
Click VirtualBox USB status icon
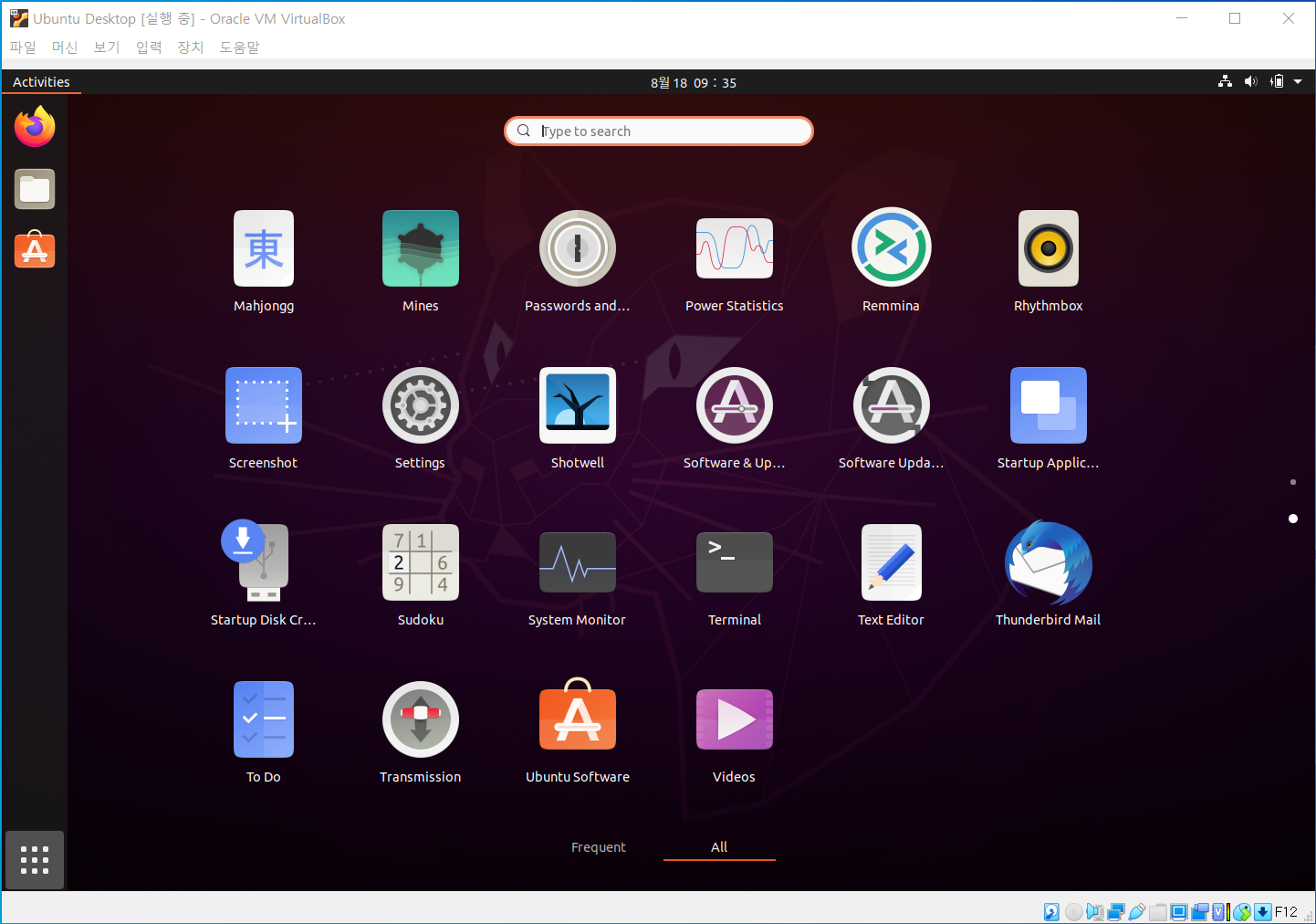coord(1136,911)
